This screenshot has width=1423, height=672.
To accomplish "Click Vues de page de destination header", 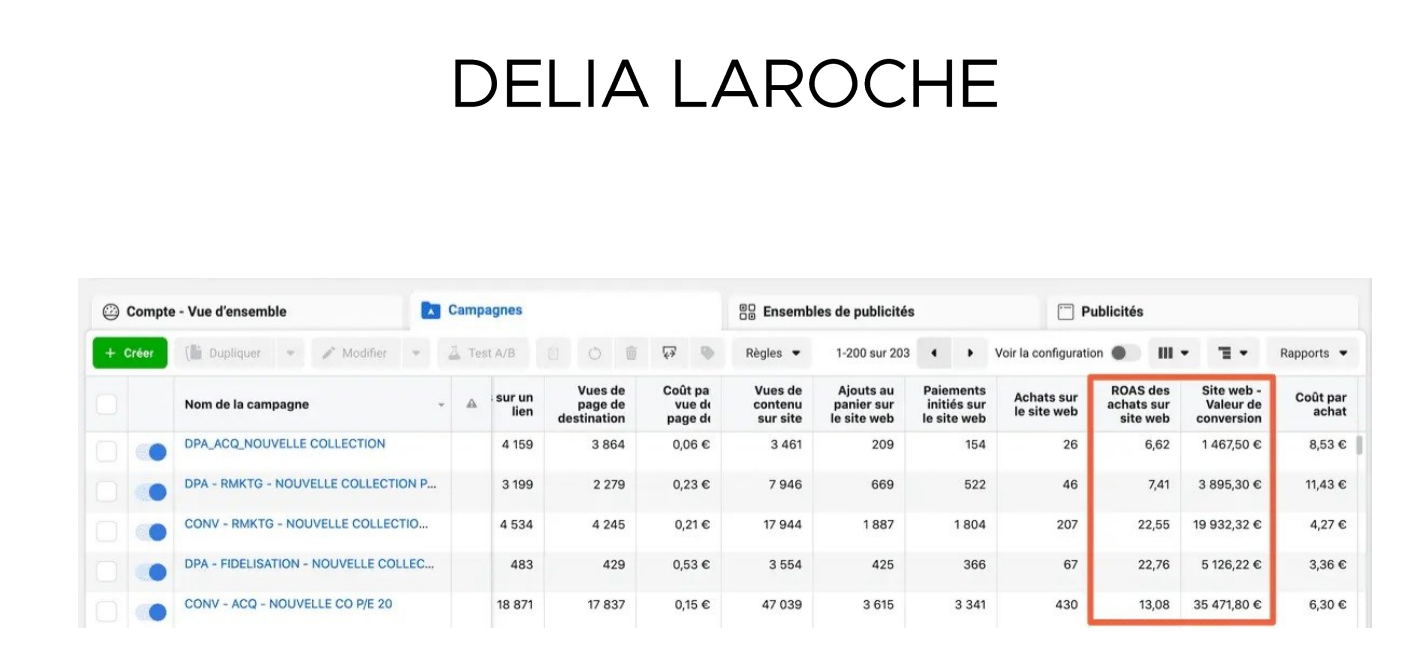I will pos(590,404).
